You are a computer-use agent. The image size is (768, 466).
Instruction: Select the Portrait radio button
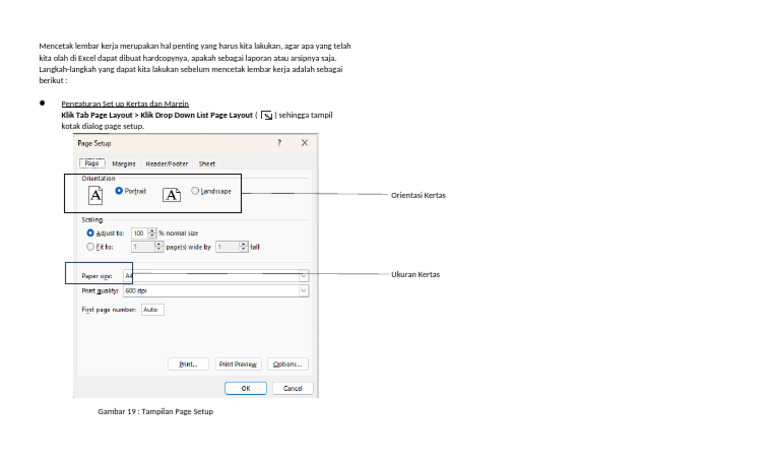pos(119,191)
